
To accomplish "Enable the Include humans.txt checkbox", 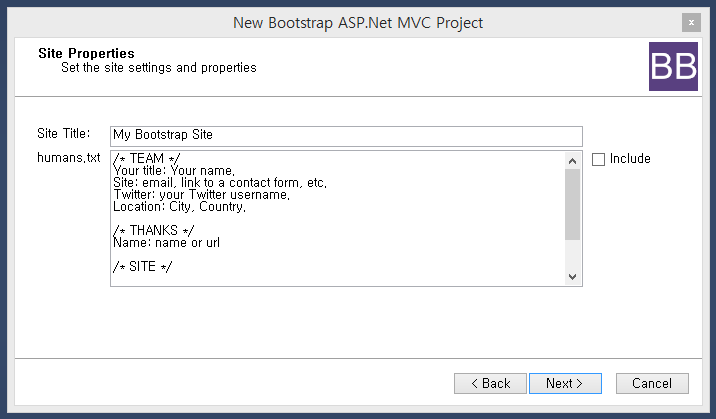I will [598, 159].
